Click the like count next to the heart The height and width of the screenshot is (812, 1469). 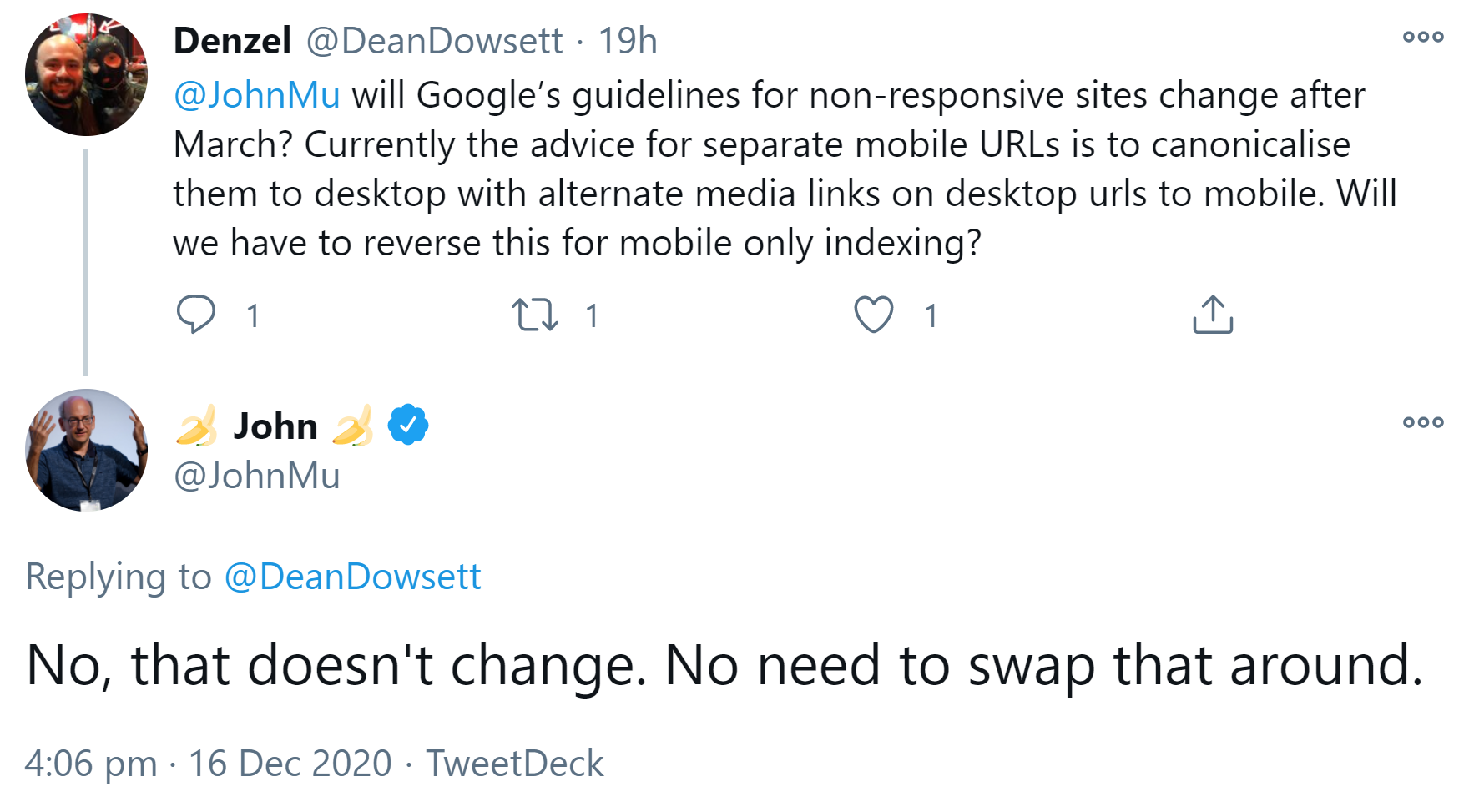tap(929, 315)
